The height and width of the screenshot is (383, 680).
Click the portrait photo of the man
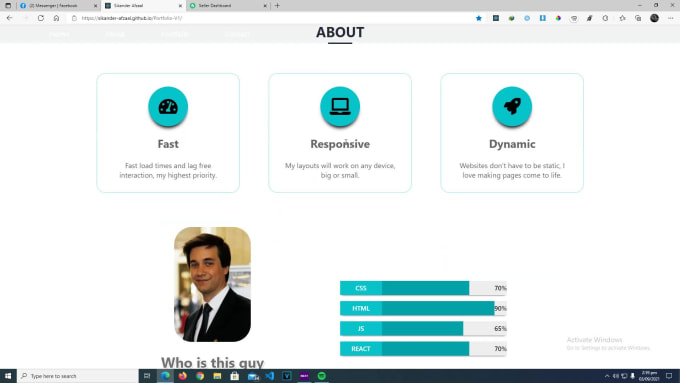point(212,284)
